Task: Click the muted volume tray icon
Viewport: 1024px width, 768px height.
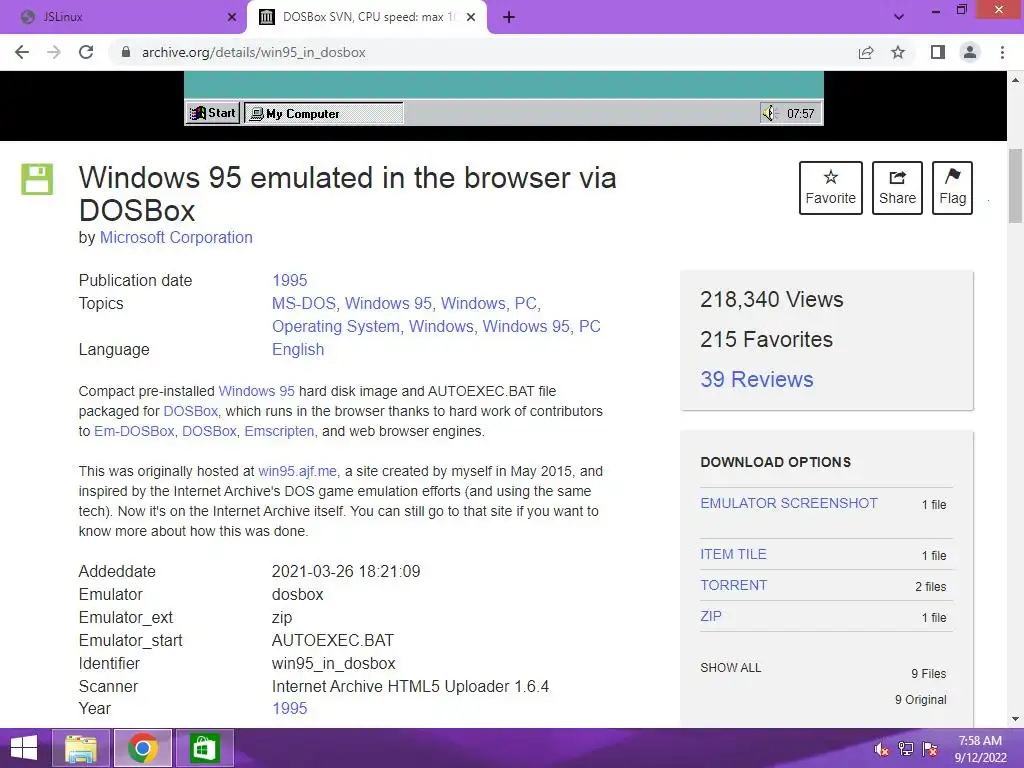Action: pyautogui.click(x=881, y=749)
